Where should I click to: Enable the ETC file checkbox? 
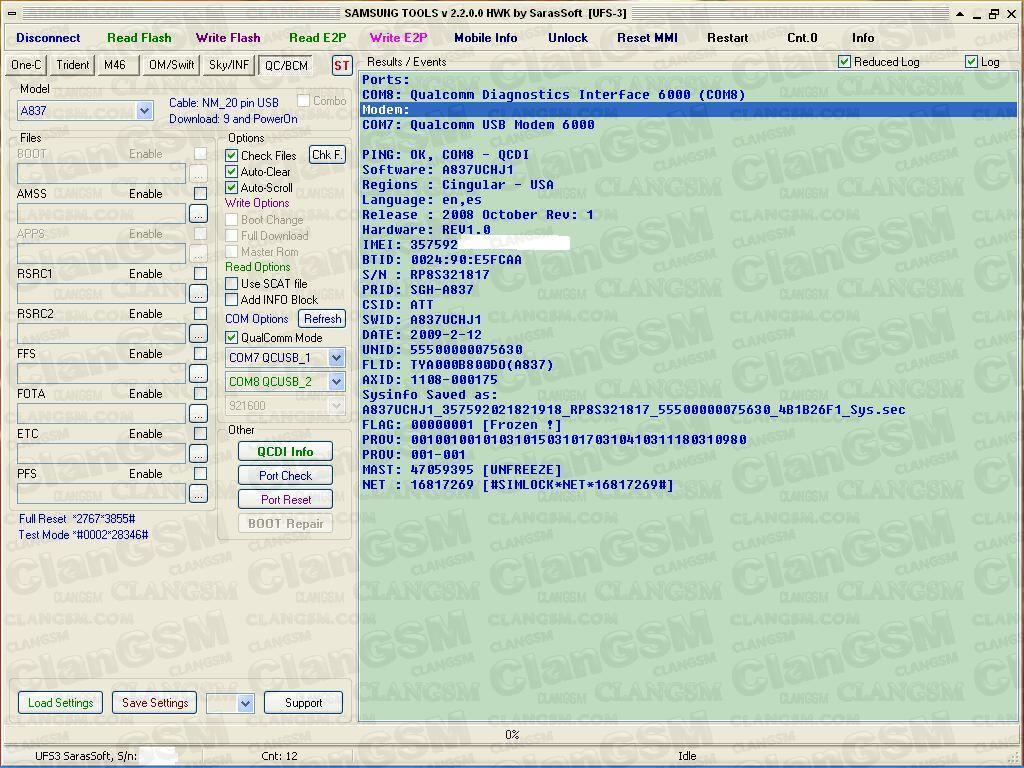pyautogui.click(x=200, y=434)
